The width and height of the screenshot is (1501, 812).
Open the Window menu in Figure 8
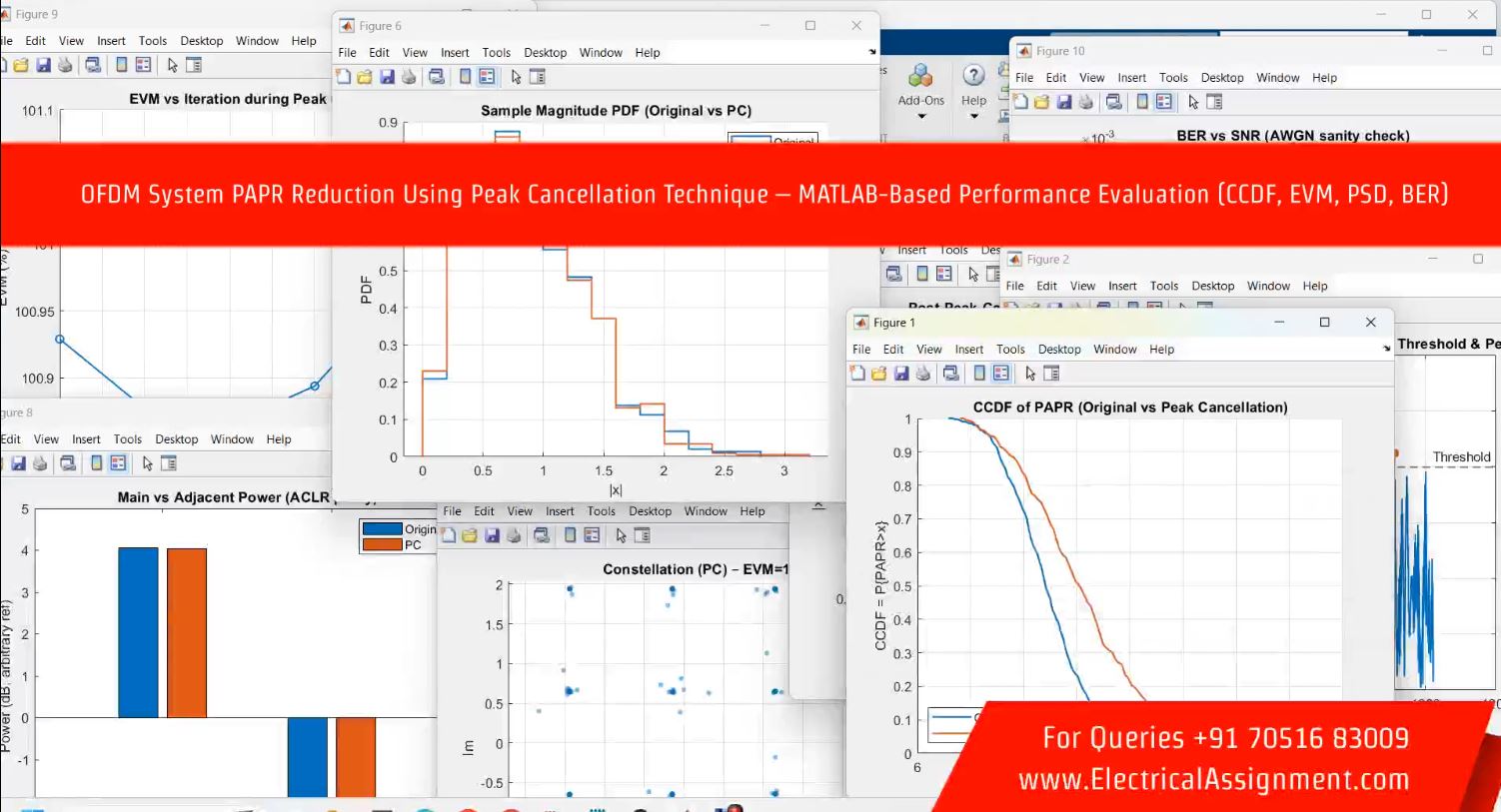point(232,439)
